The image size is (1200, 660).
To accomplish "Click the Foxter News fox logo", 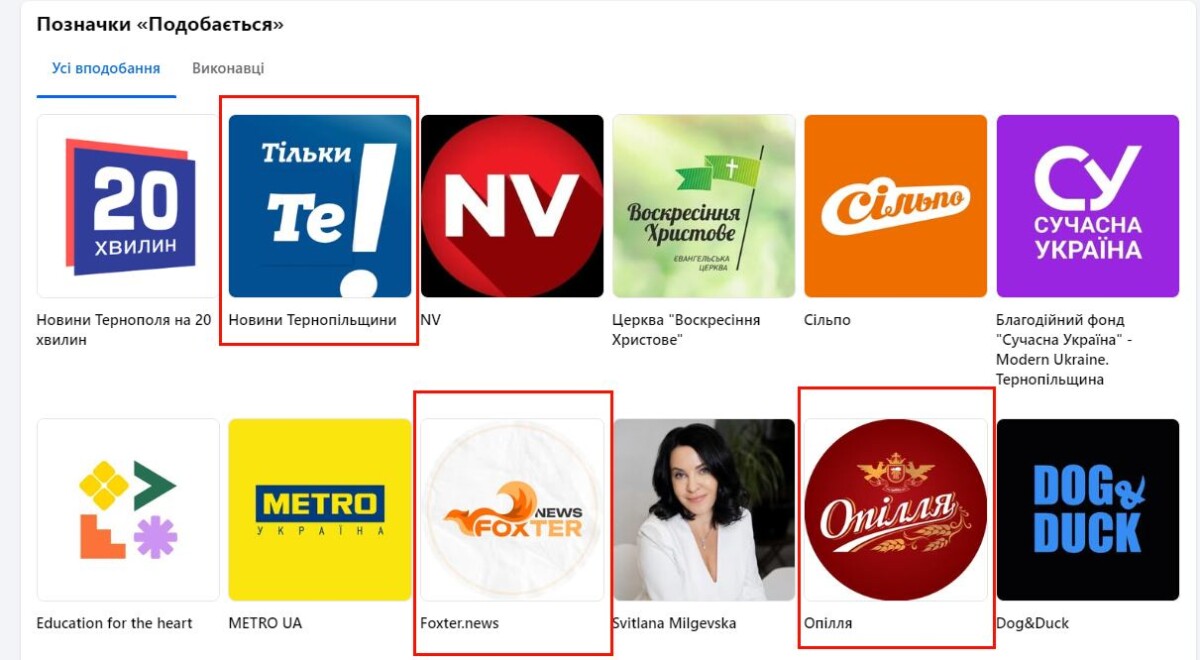I will point(512,510).
